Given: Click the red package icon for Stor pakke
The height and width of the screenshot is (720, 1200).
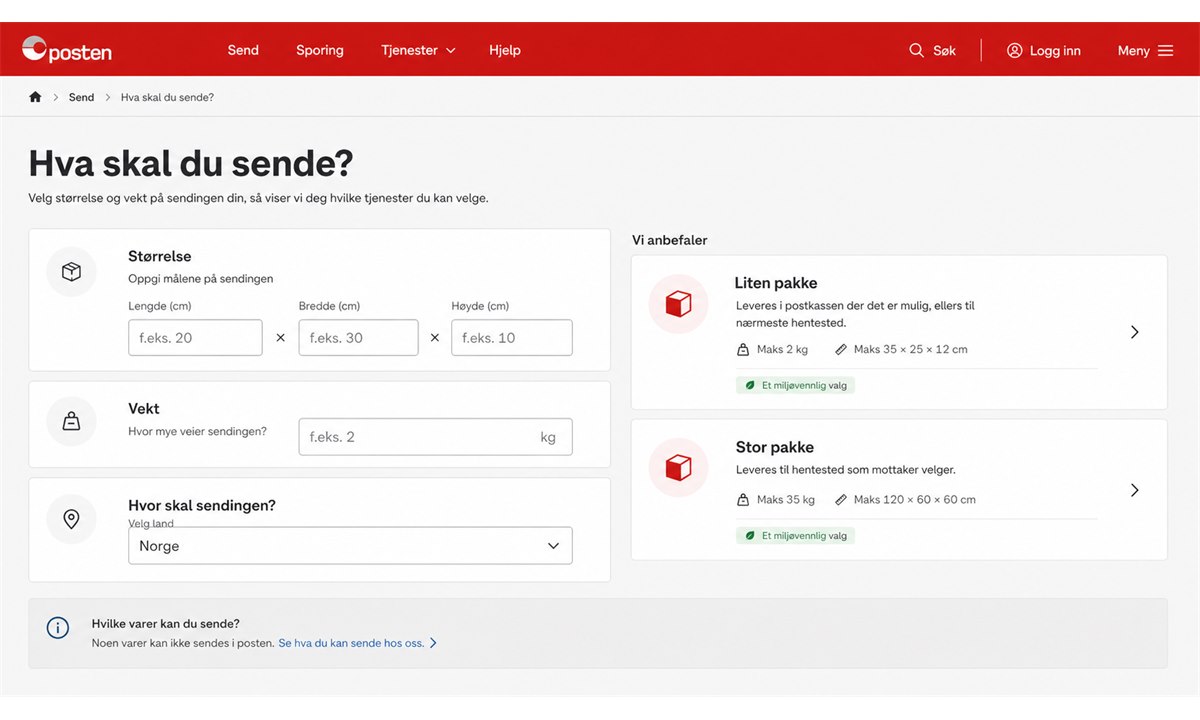Looking at the screenshot, I should pyautogui.click(x=678, y=468).
